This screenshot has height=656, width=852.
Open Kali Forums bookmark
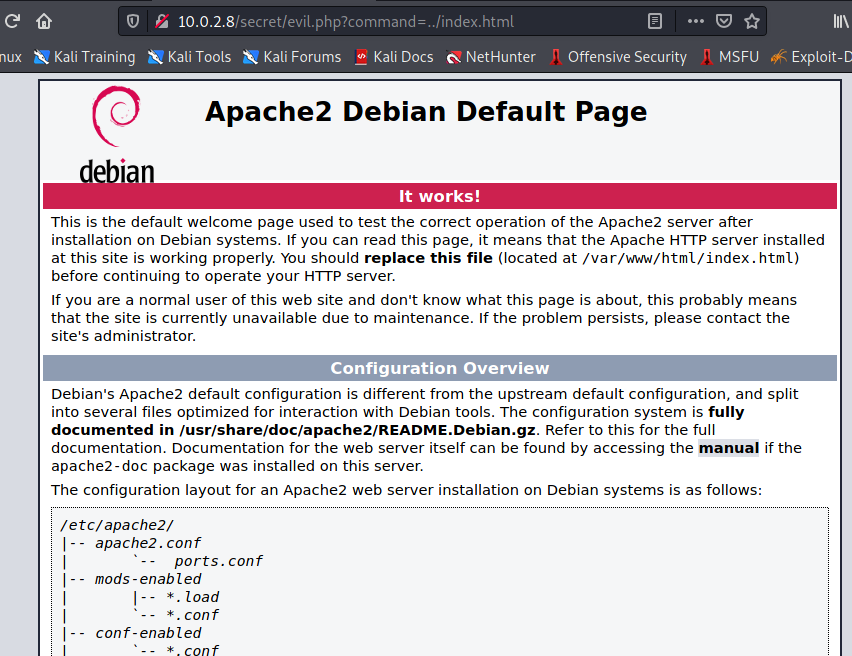292,57
